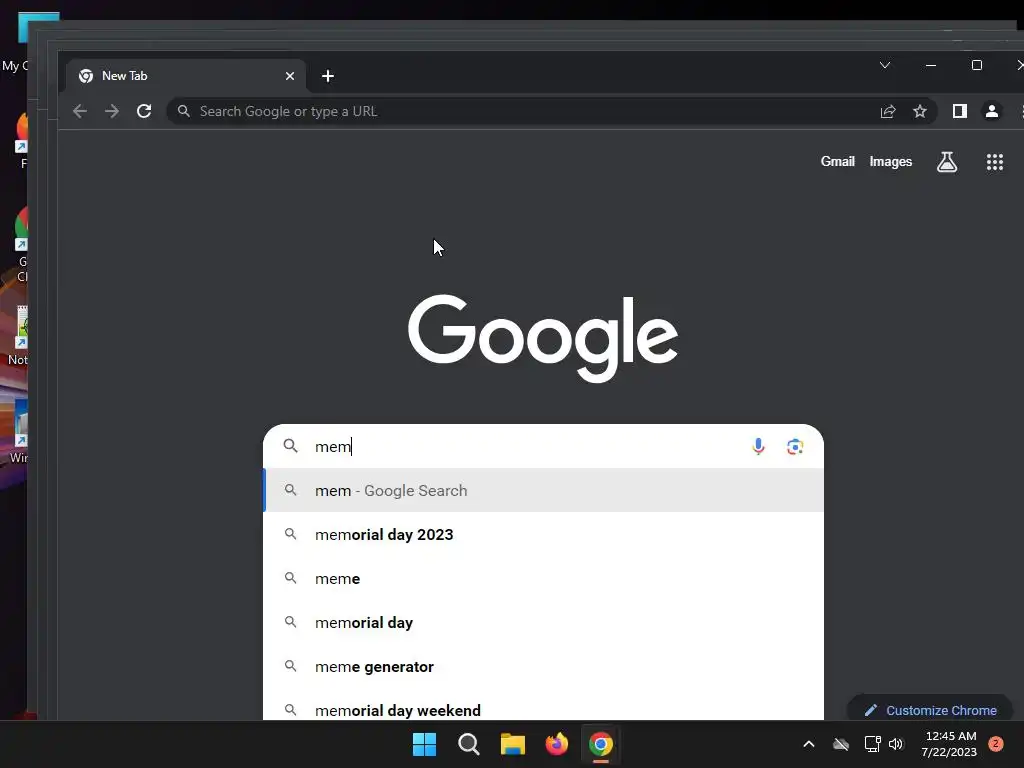Bookmark this tab with the star icon

coord(920,112)
